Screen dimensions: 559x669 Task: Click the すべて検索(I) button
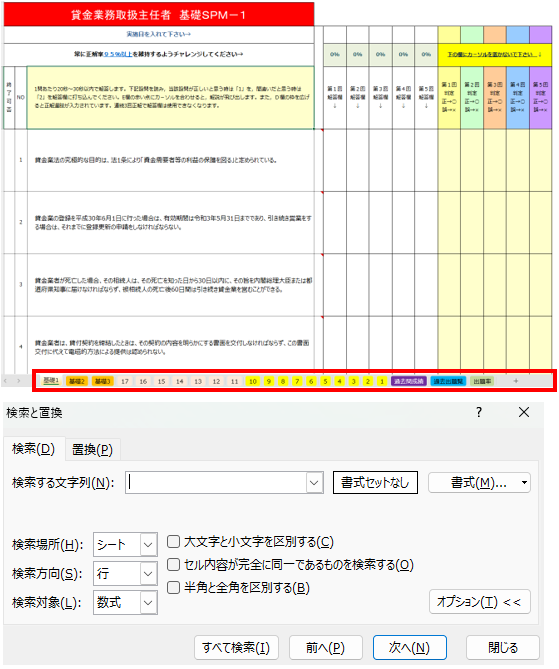click(x=236, y=648)
